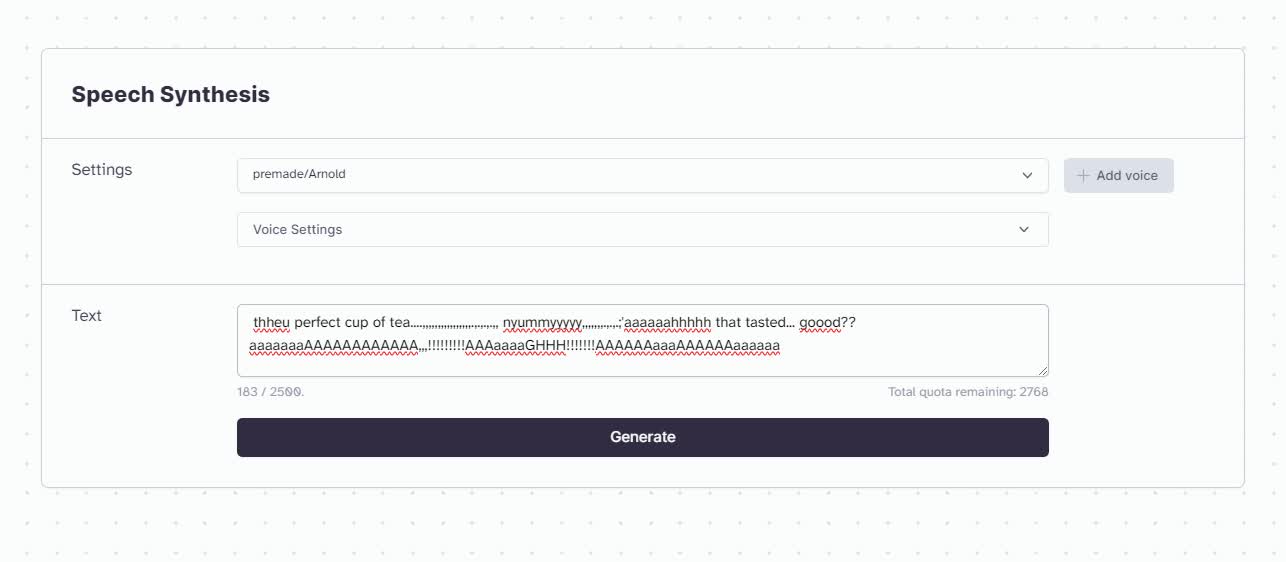This screenshot has height=562, width=1286.
Task: Place the cursor in the word "nyummyyyyy"
Action: 542,322
